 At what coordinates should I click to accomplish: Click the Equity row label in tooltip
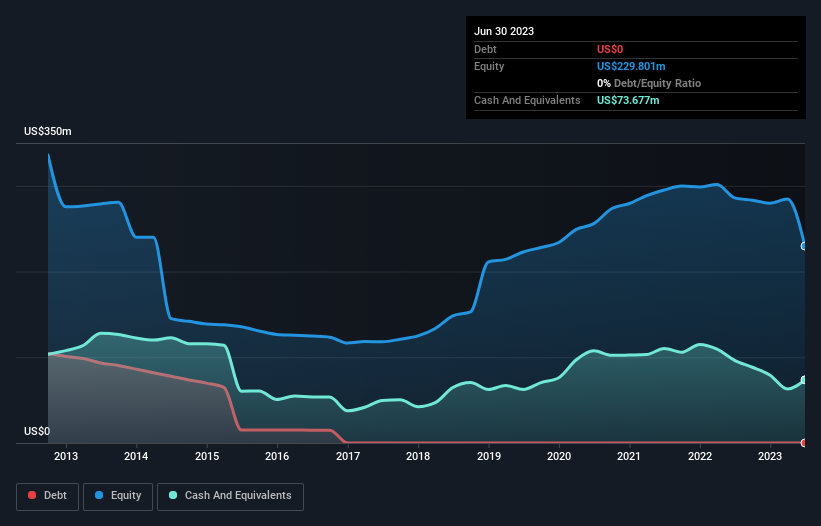[489, 66]
